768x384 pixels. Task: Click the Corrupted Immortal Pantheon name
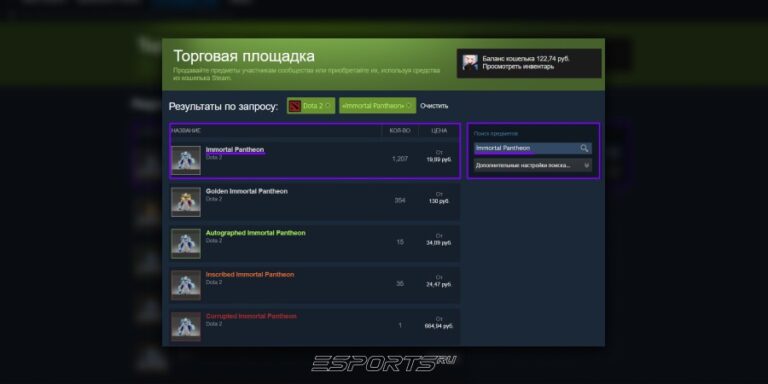pyautogui.click(x=251, y=316)
